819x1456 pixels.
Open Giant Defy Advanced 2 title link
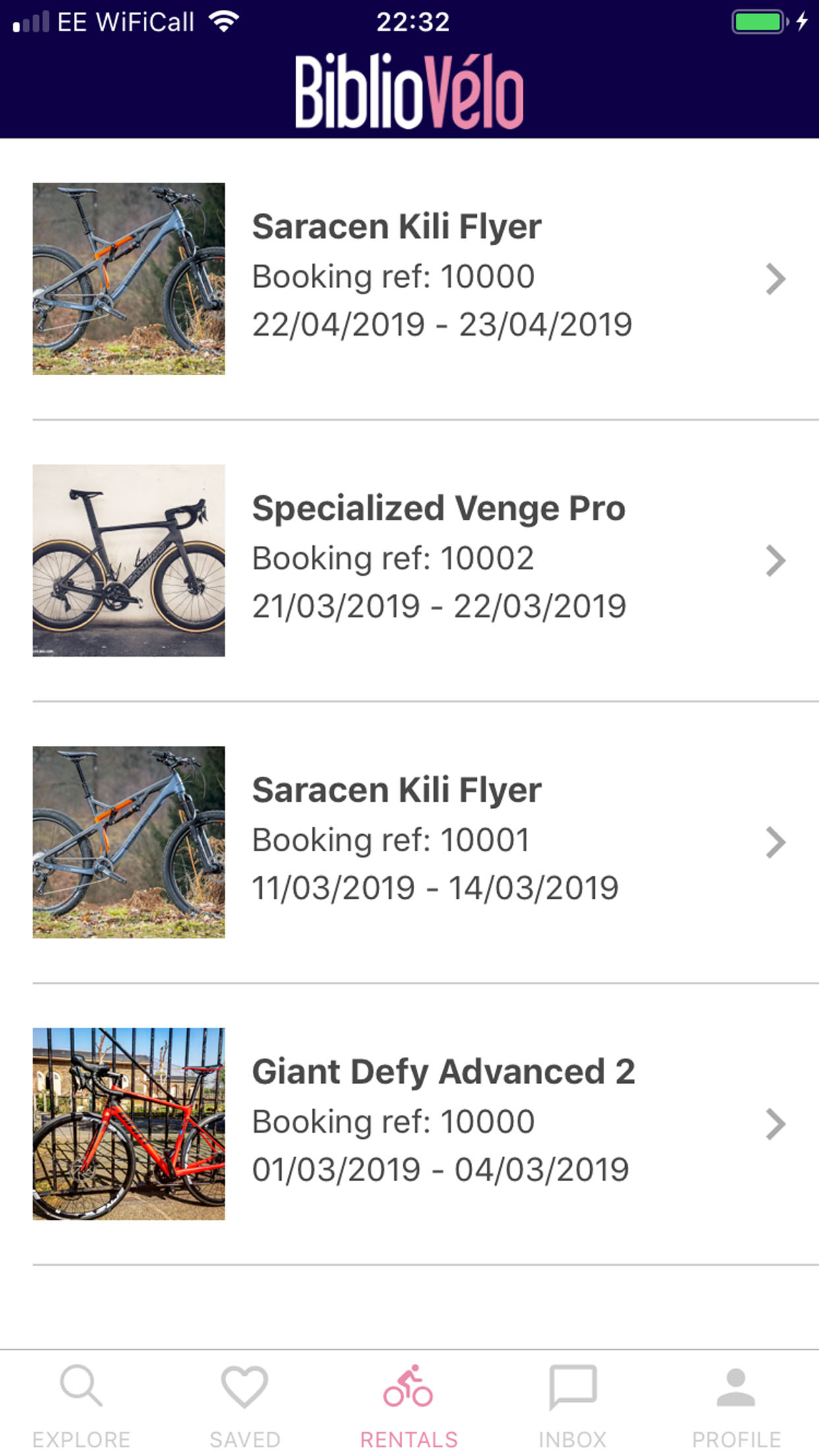(443, 1072)
